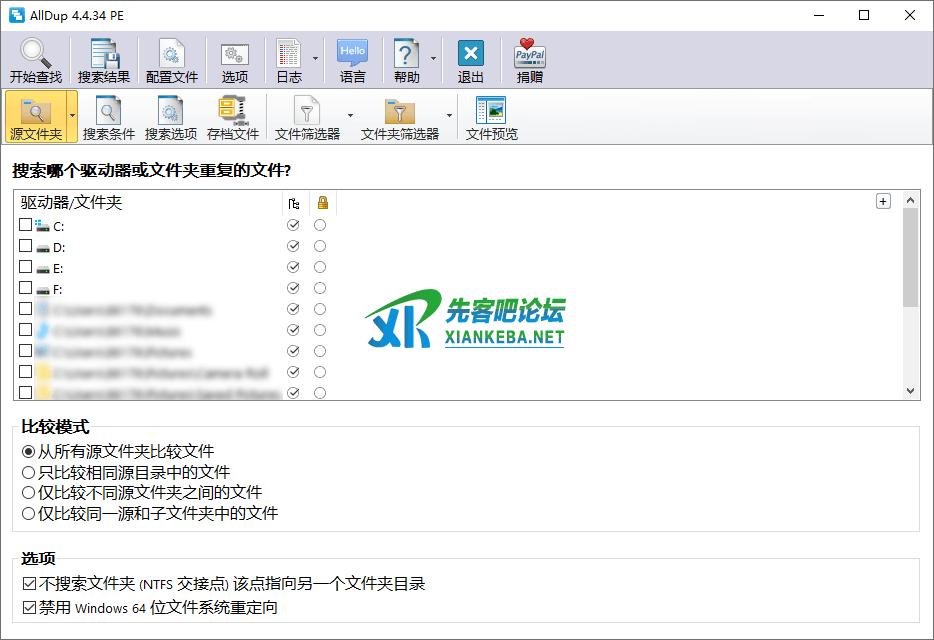Expand the 文件筛选器 dropdown arrow
The height and width of the screenshot is (640, 934).
350,115
